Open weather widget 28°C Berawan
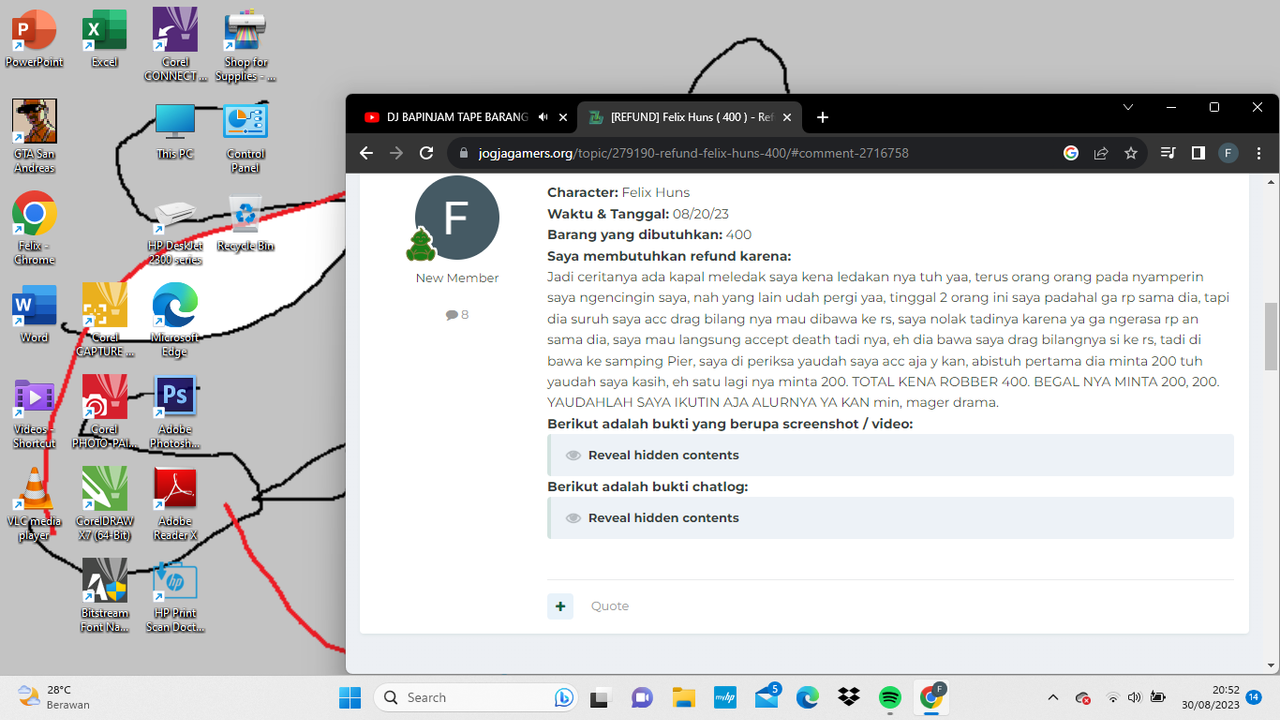 click(x=54, y=697)
